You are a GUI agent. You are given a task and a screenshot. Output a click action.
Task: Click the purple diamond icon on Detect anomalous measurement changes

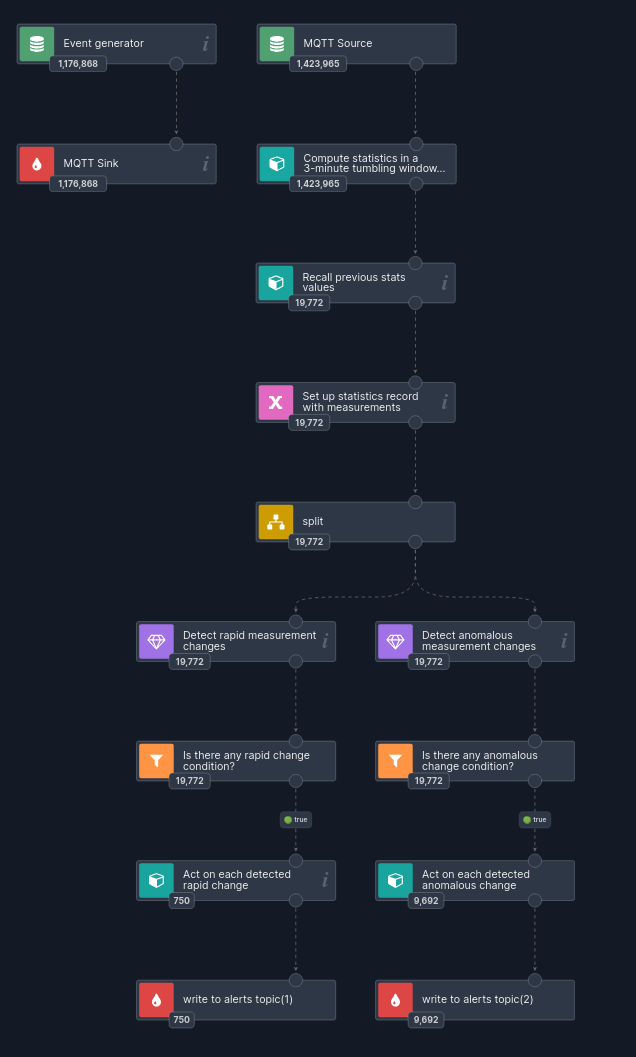coord(395,641)
